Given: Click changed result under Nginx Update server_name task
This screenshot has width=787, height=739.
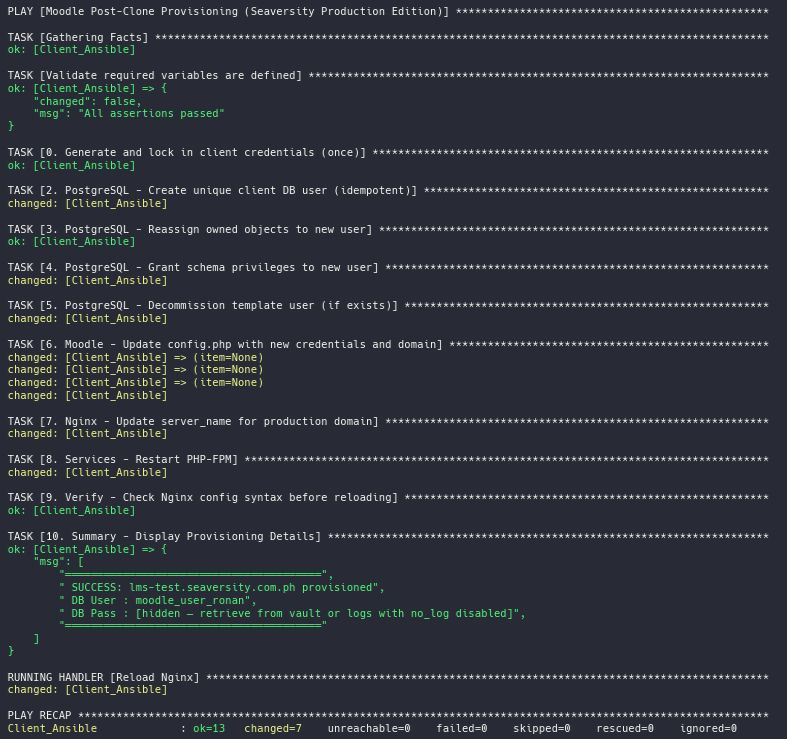Looking at the screenshot, I should 87,433.
